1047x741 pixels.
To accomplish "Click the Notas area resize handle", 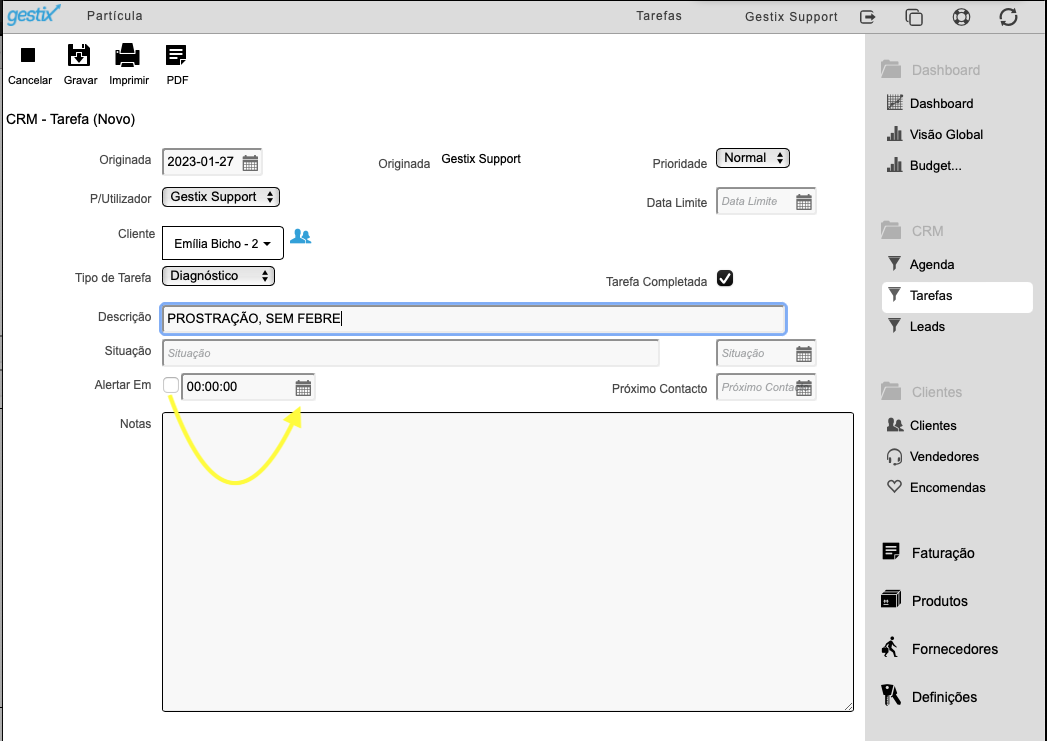I will pos(849,706).
